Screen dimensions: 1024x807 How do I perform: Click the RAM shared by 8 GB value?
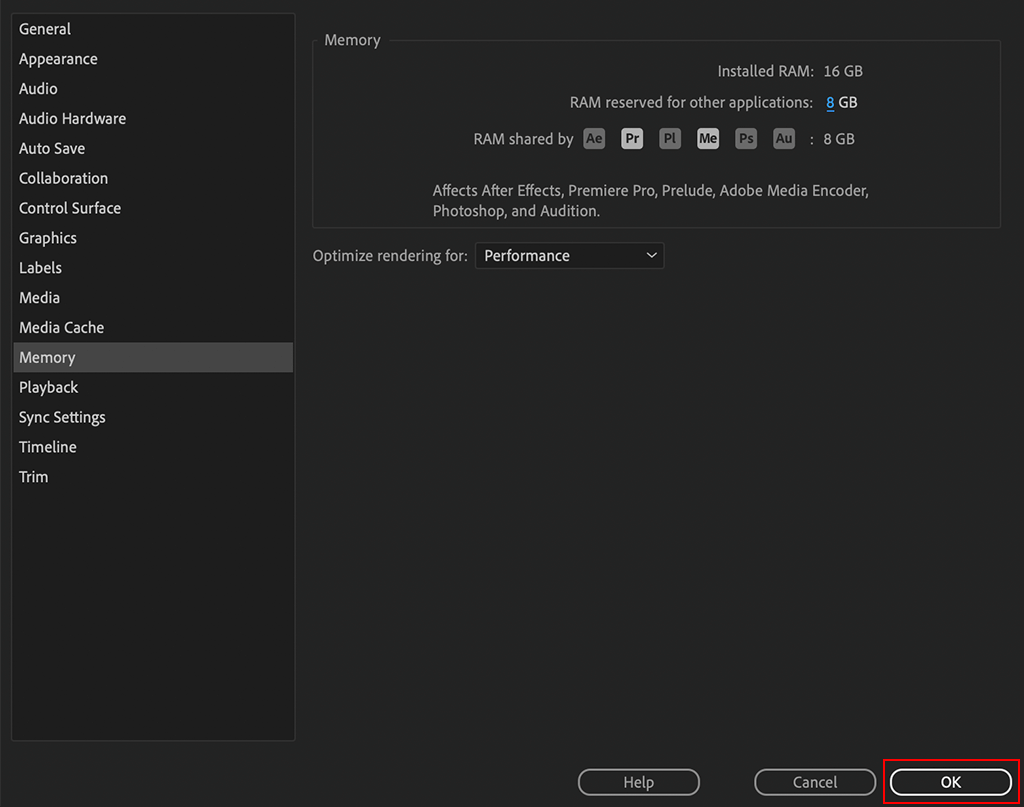tap(839, 139)
